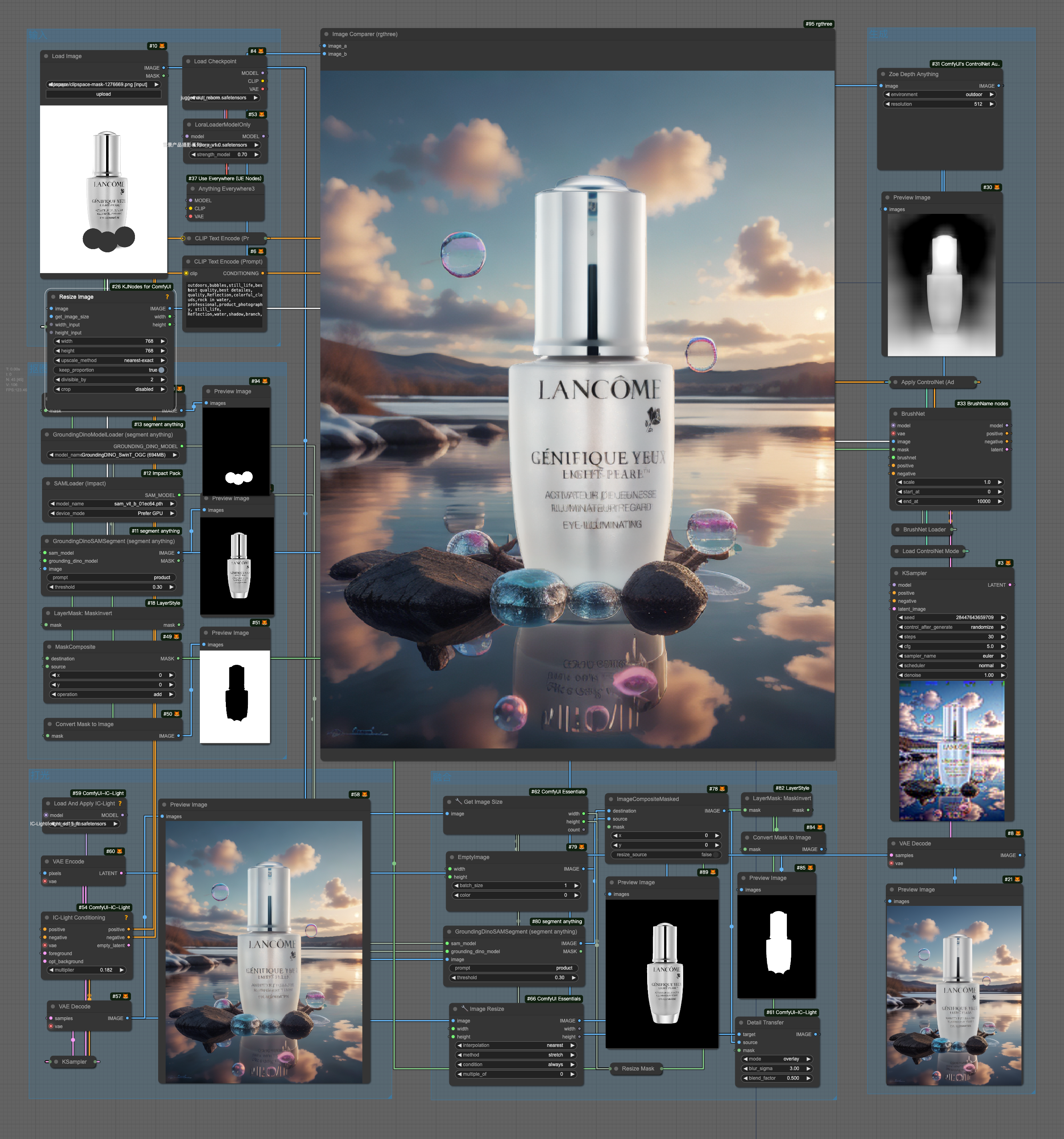Open upscale_method nearest-exact dropdown
The height and width of the screenshot is (1139, 1064).
(110, 360)
